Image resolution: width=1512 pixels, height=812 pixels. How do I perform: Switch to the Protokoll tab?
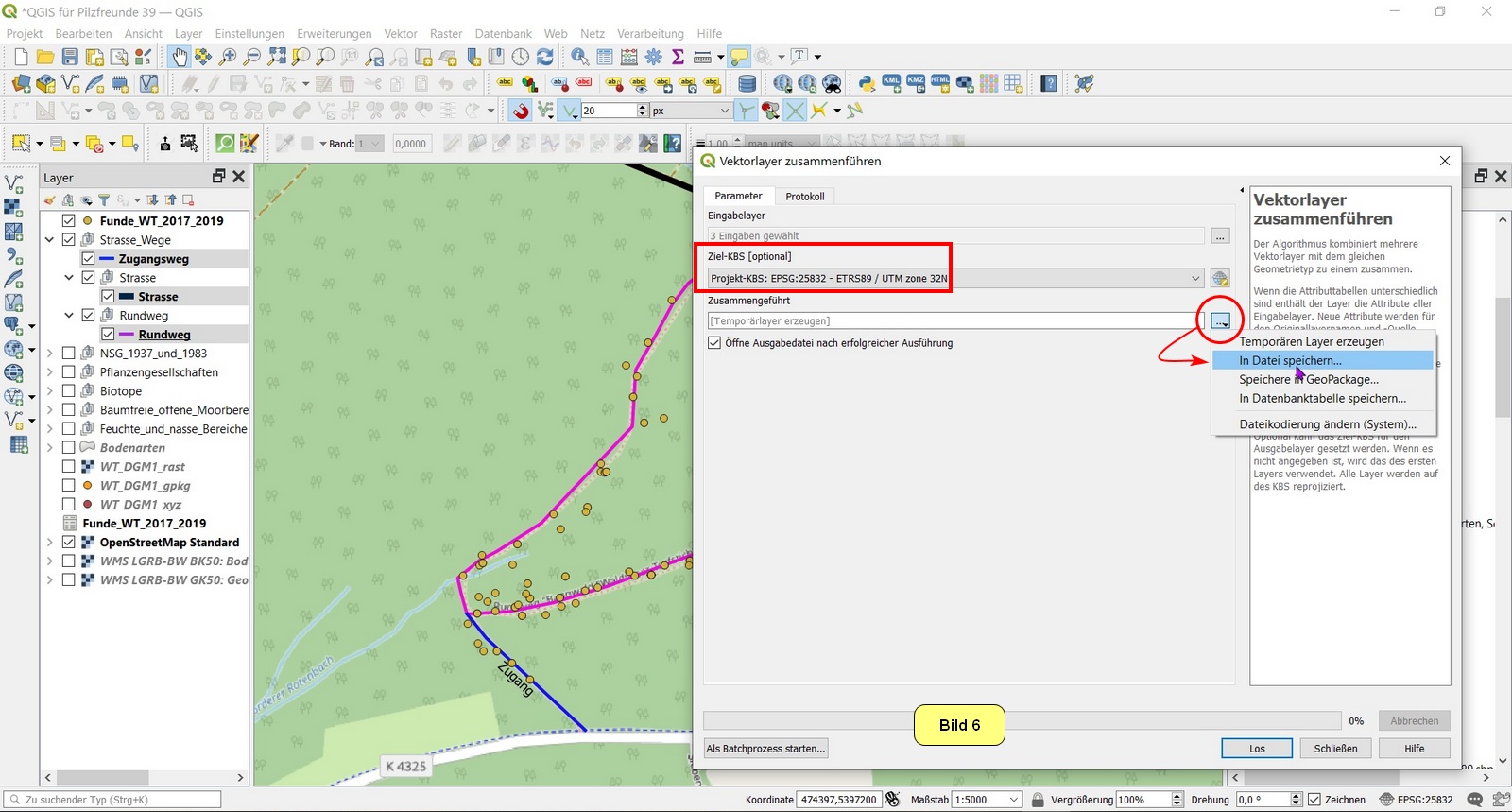click(804, 197)
